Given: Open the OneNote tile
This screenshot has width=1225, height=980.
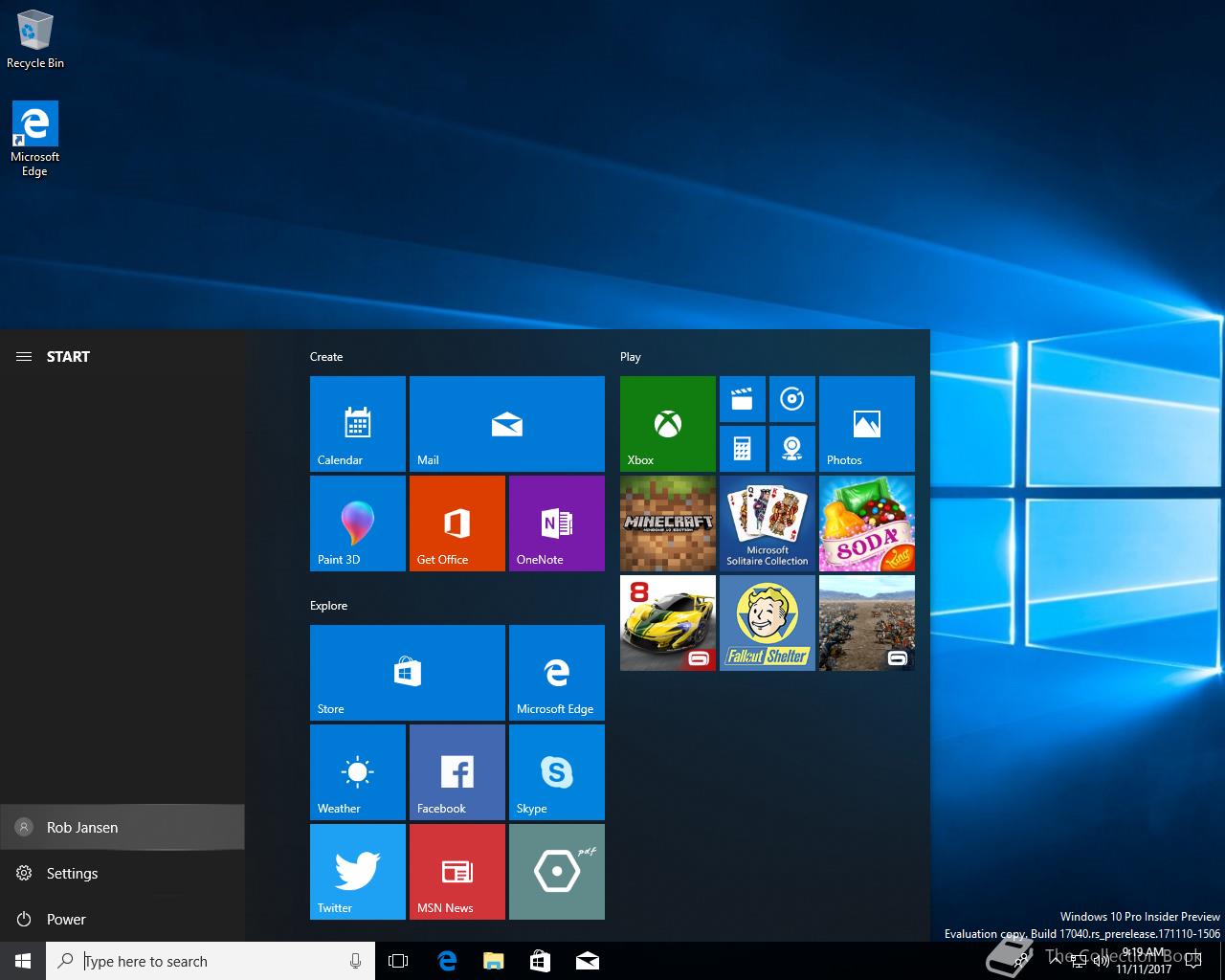Looking at the screenshot, I should [557, 523].
